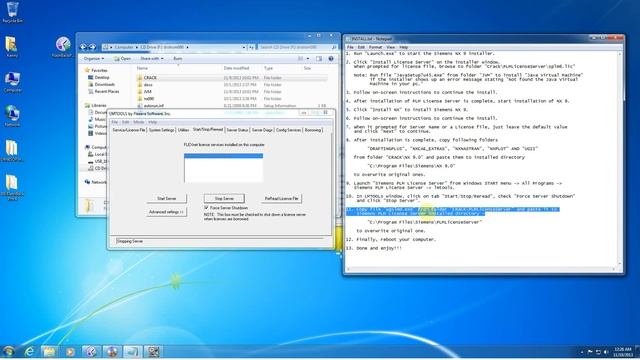Screen dimensions: 640x360
Task: Click the Explorer back arrow button
Action: click(x=83, y=47)
